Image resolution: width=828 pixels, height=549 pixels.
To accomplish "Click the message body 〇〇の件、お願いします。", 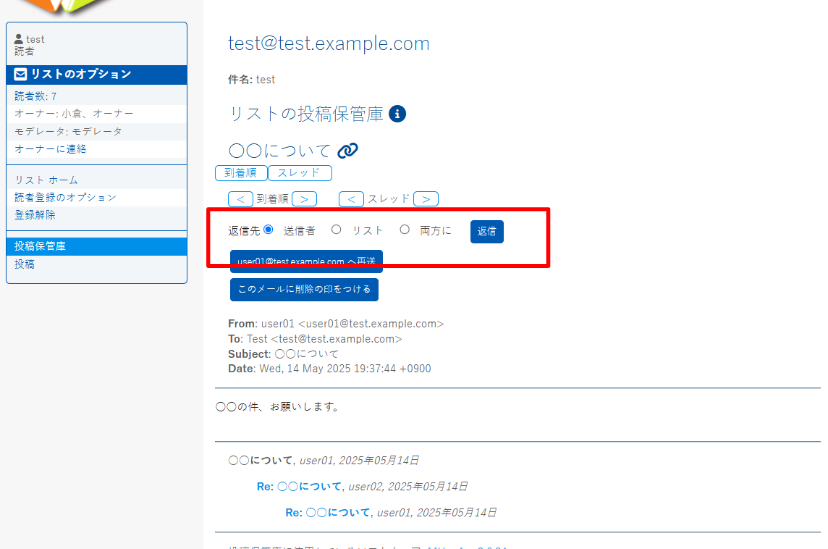I will click(279, 406).
